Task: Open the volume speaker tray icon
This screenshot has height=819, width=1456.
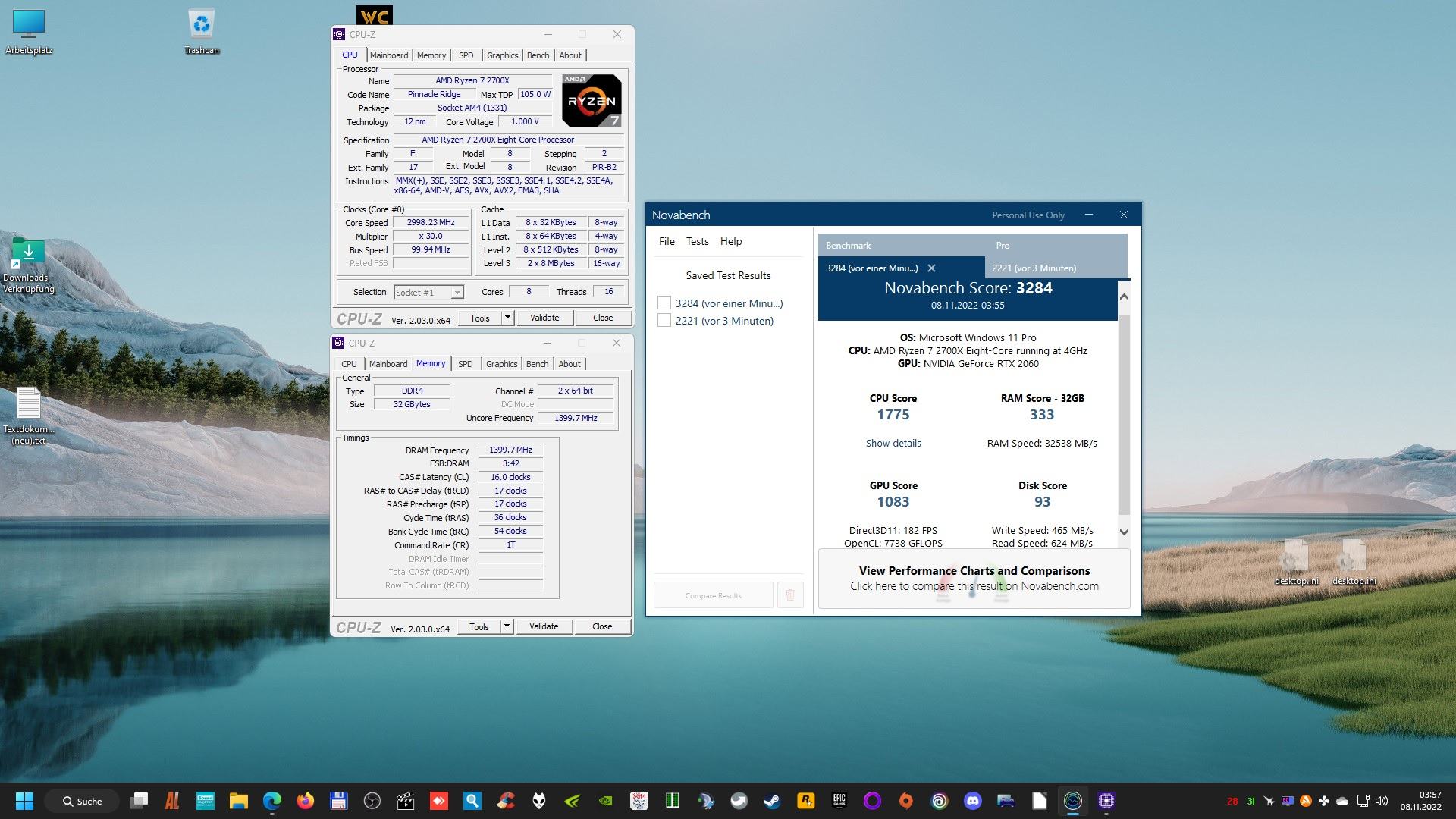Action: 1381,801
